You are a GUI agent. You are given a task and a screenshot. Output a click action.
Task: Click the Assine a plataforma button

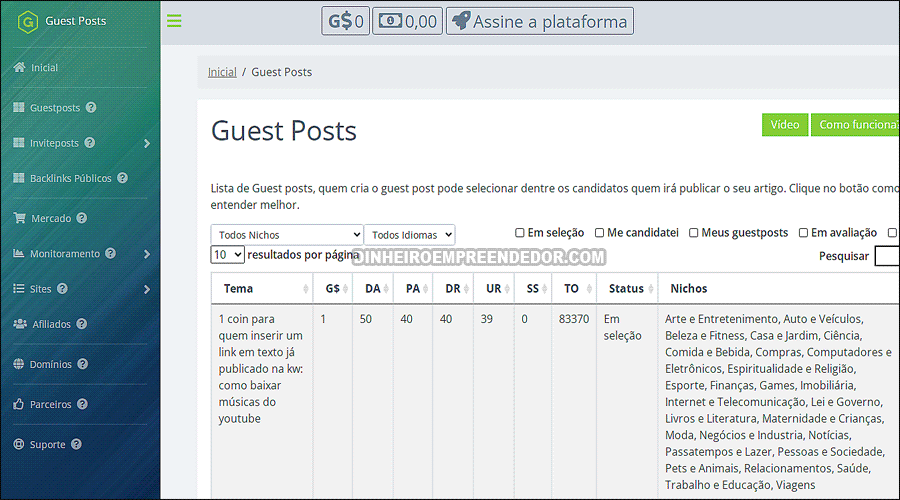(540, 21)
